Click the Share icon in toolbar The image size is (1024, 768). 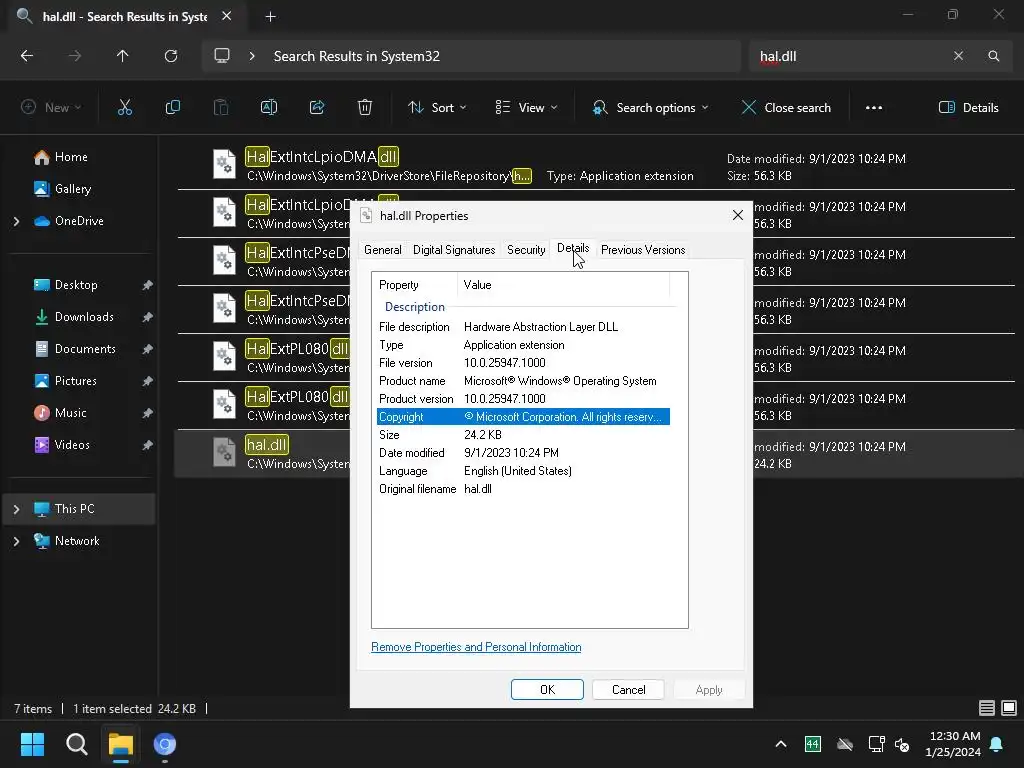point(317,108)
